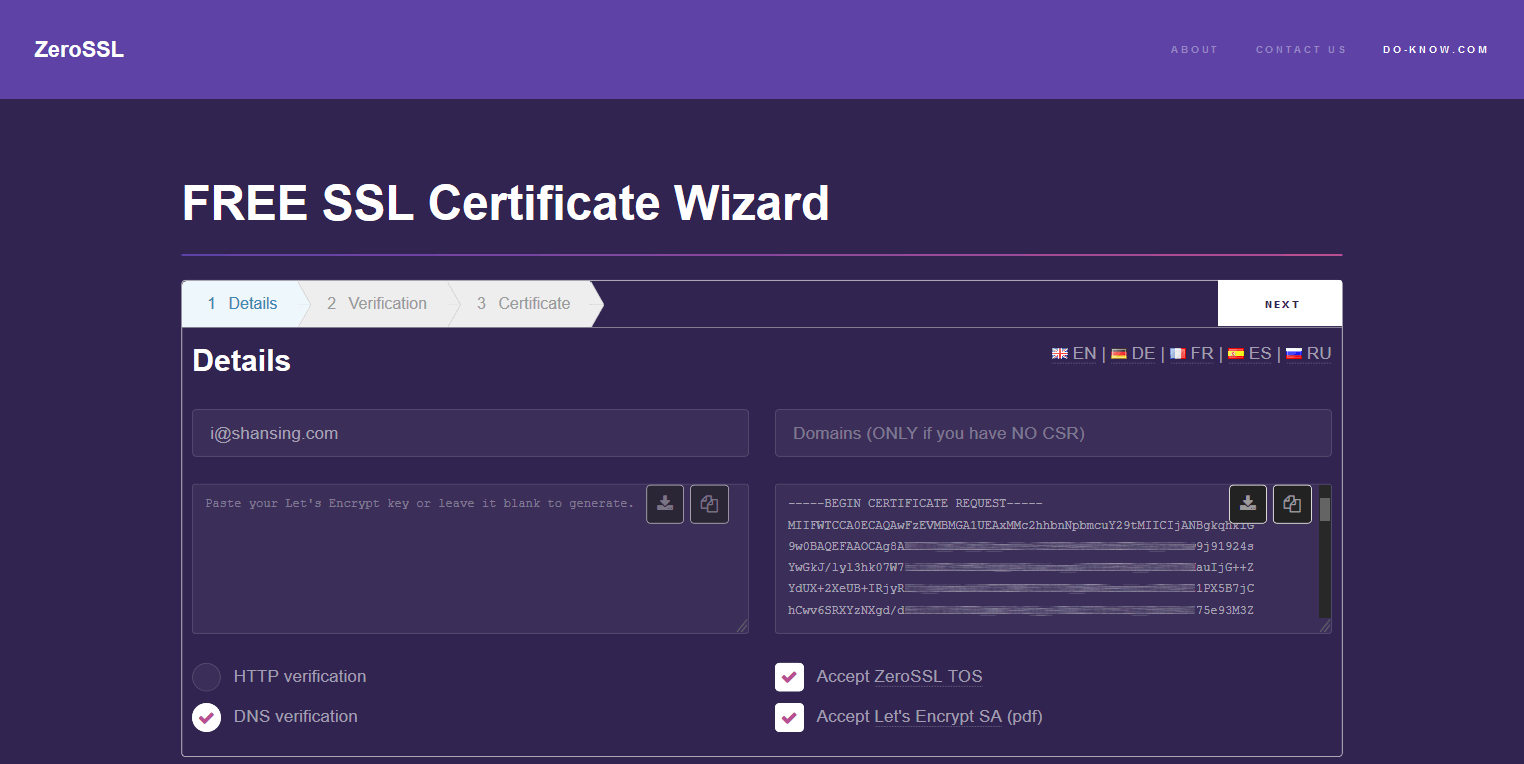Image resolution: width=1524 pixels, height=764 pixels.
Task: Open the Details step tab
Action: (242, 304)
